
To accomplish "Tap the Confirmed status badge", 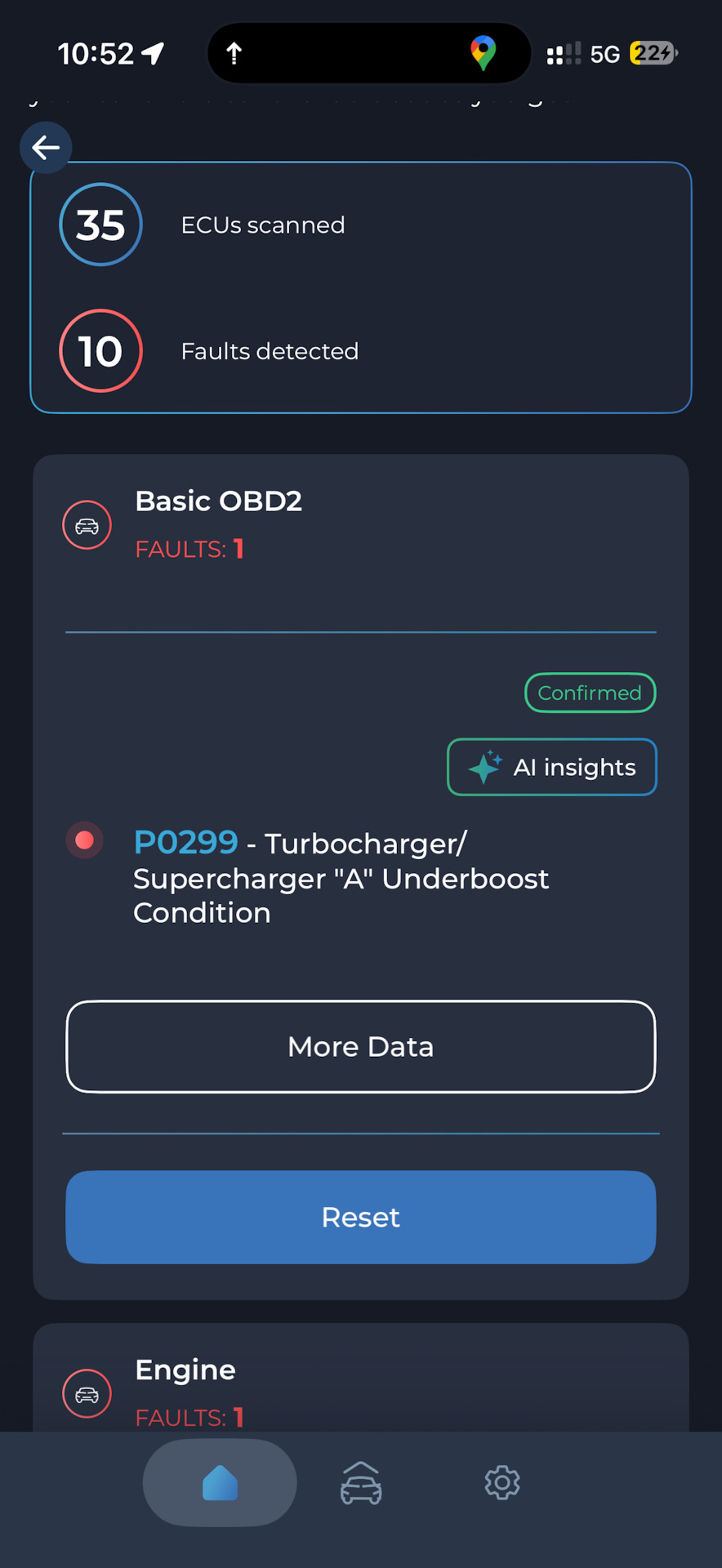I will (590, 693).
